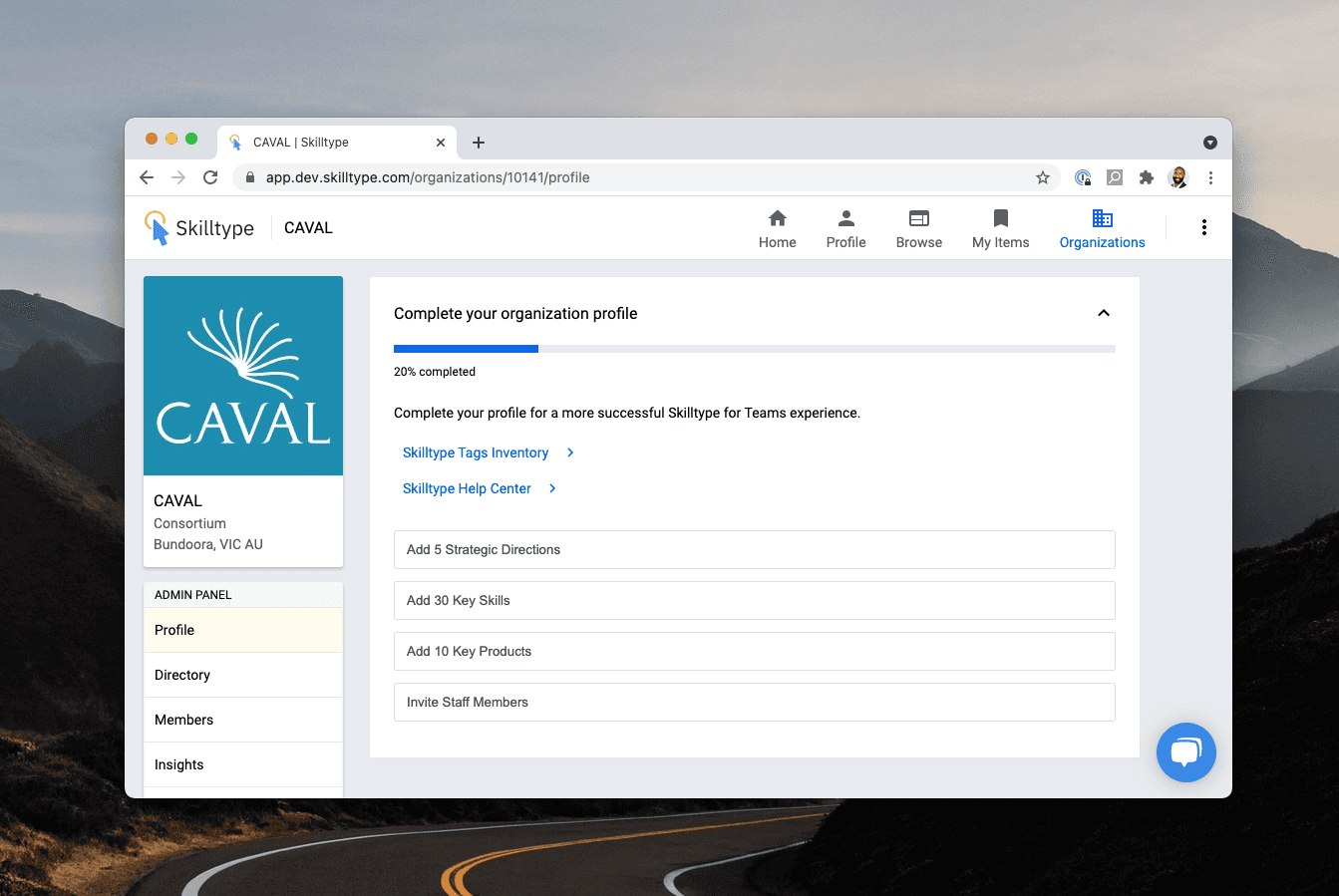Click the Consortium label under CAVAL

(189, 523)
